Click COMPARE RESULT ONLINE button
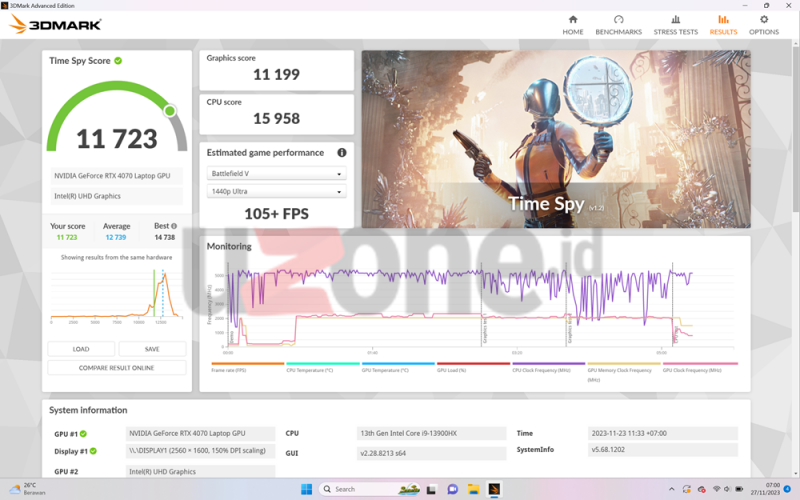800x500 pixels. pyautogui.click(x=116, y=368)
